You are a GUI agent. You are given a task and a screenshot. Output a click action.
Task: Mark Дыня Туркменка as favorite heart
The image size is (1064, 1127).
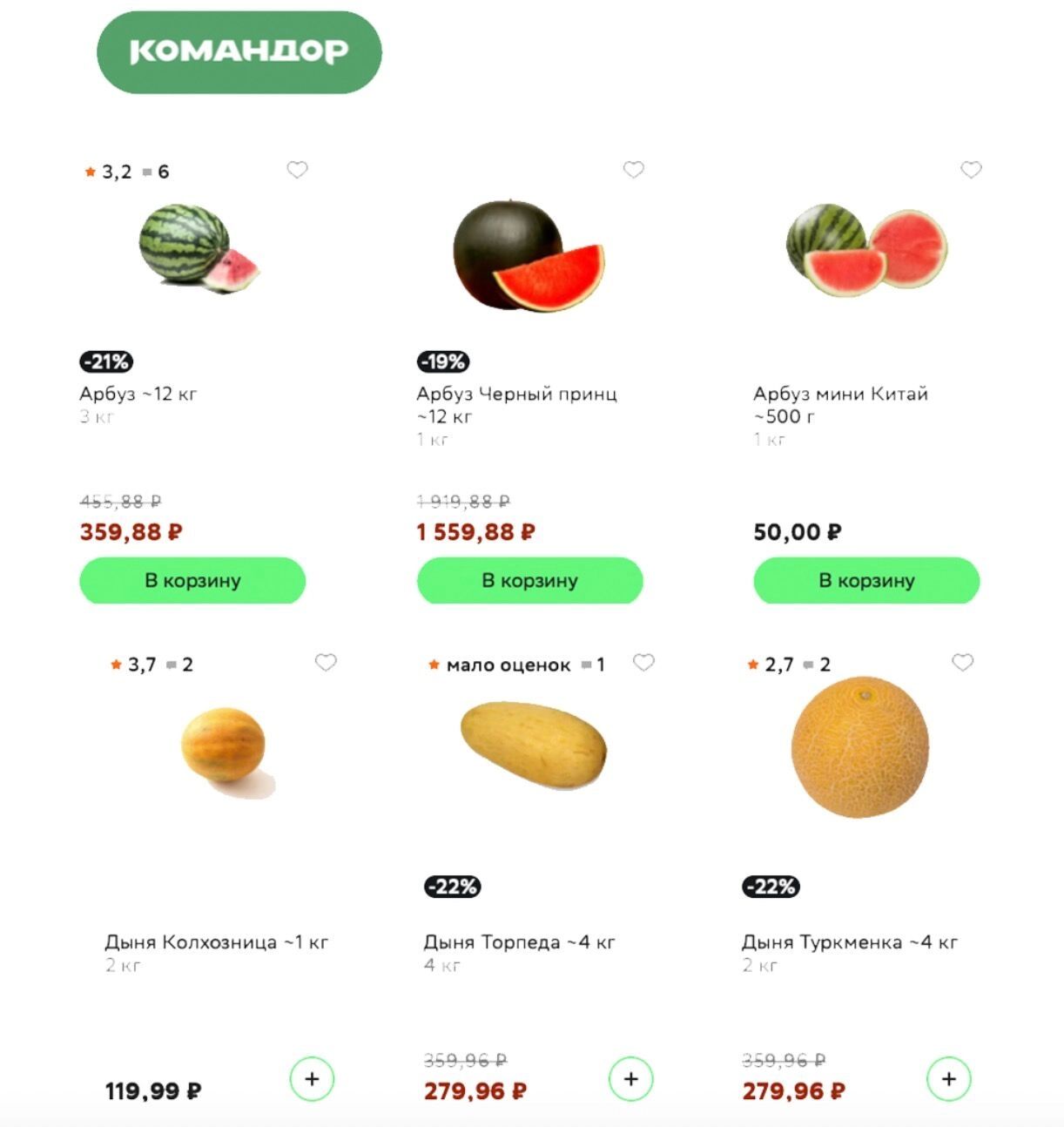tap(962, 663)
